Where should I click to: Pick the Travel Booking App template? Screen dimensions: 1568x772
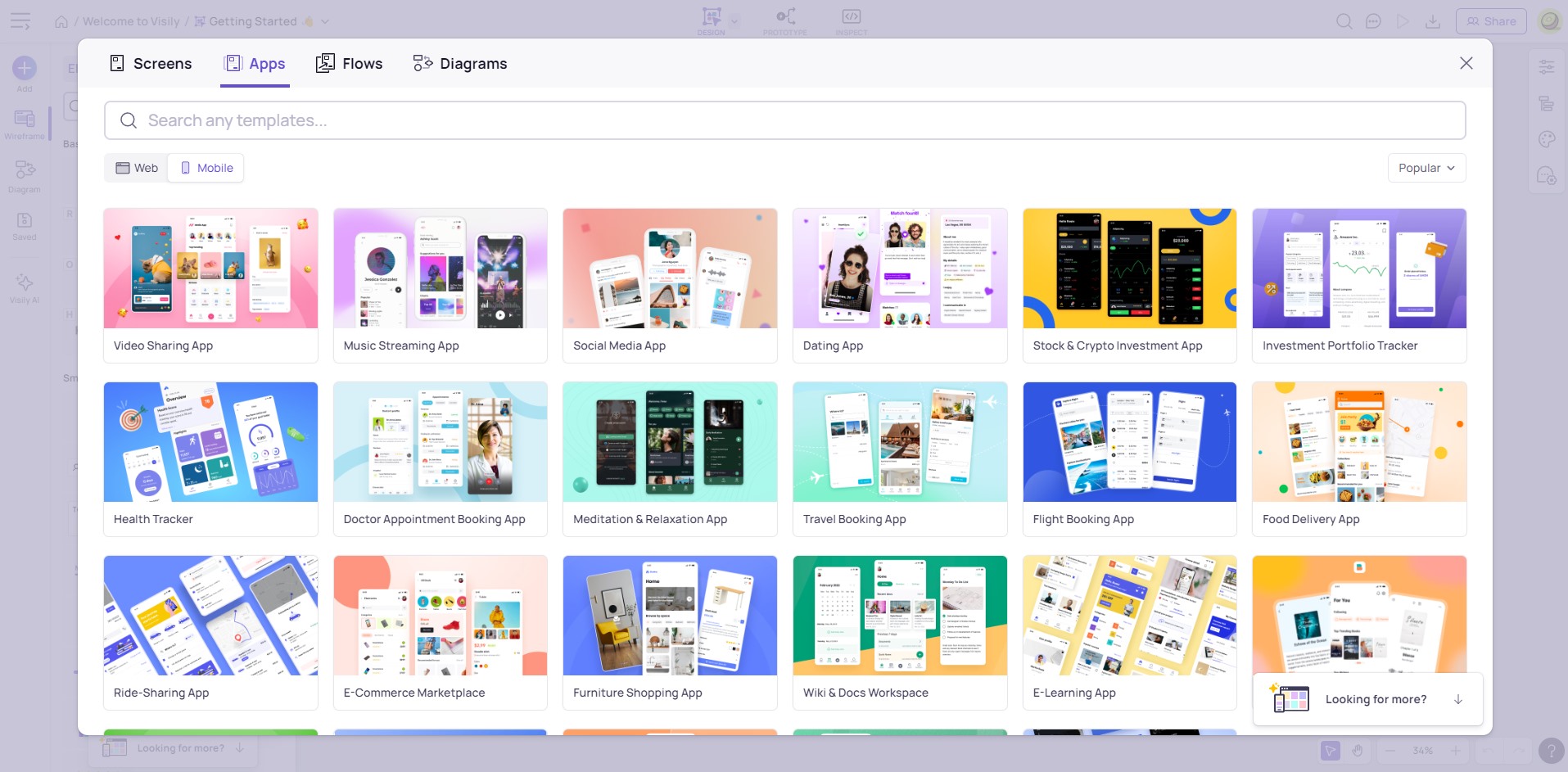[900, 458]
